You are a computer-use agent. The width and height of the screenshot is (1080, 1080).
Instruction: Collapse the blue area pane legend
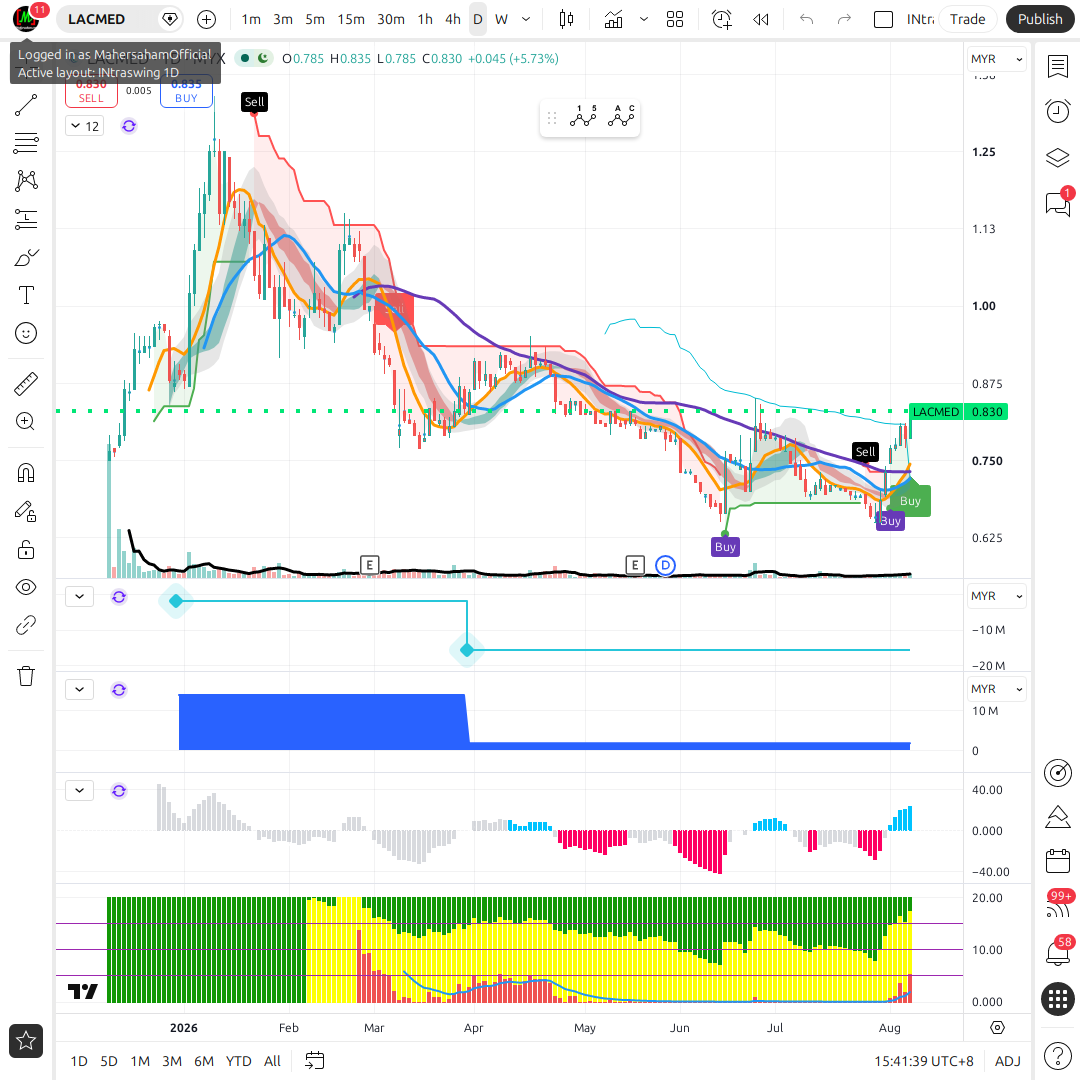(79, 689)
